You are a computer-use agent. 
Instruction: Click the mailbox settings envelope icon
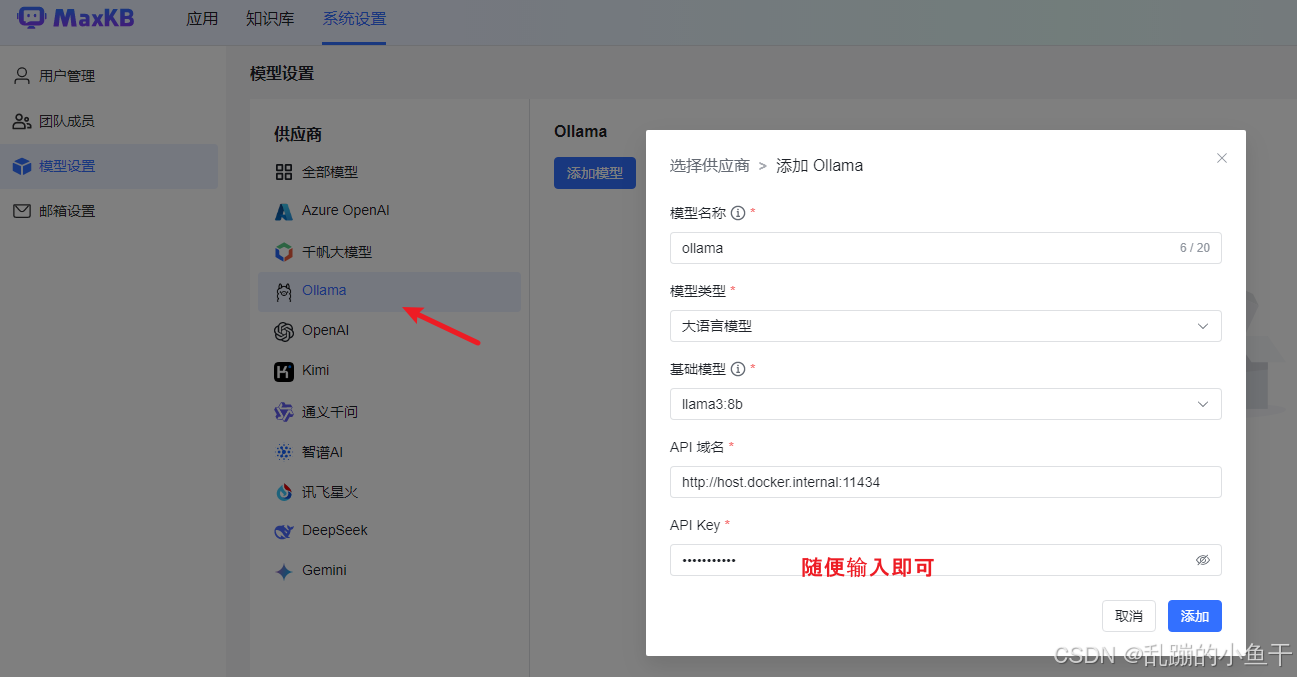click(x=22, y=211)
